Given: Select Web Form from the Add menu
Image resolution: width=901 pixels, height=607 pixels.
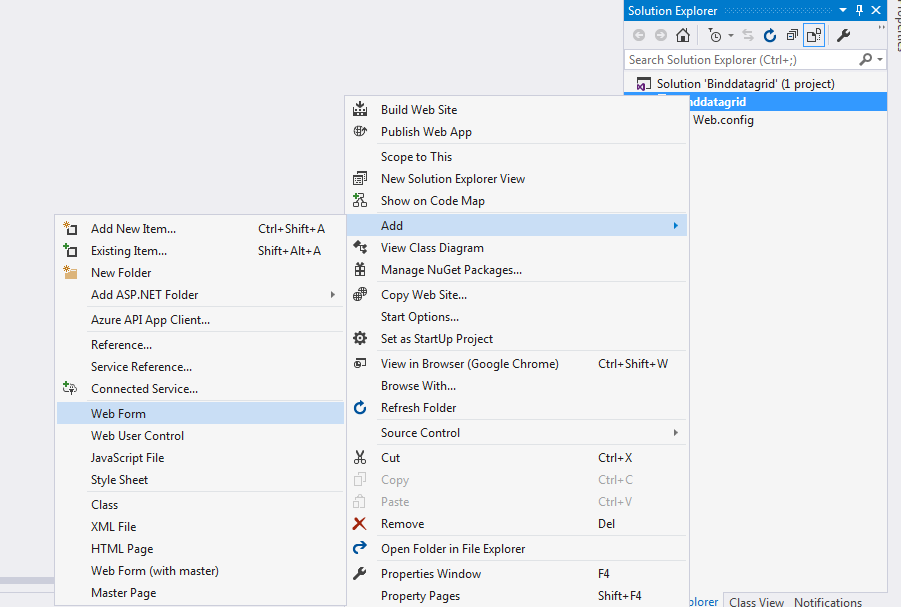Looking at the screenshot, I should pos(118,413).
